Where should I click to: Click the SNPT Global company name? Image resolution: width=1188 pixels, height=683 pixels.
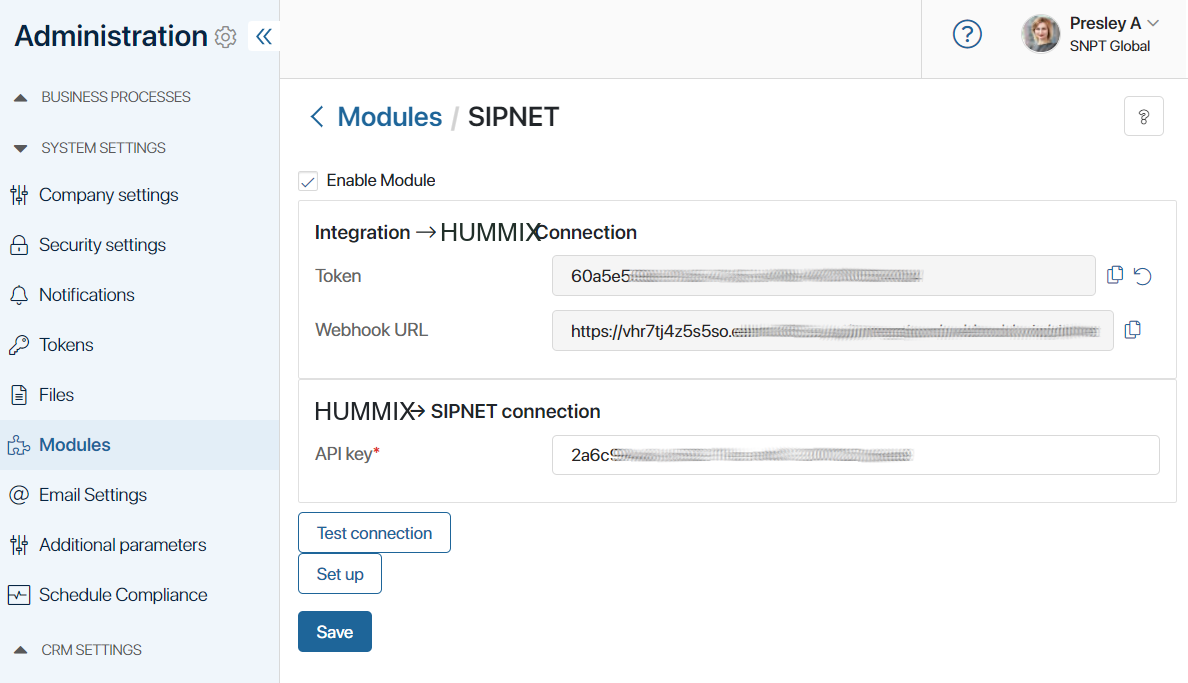(1109, 46)
